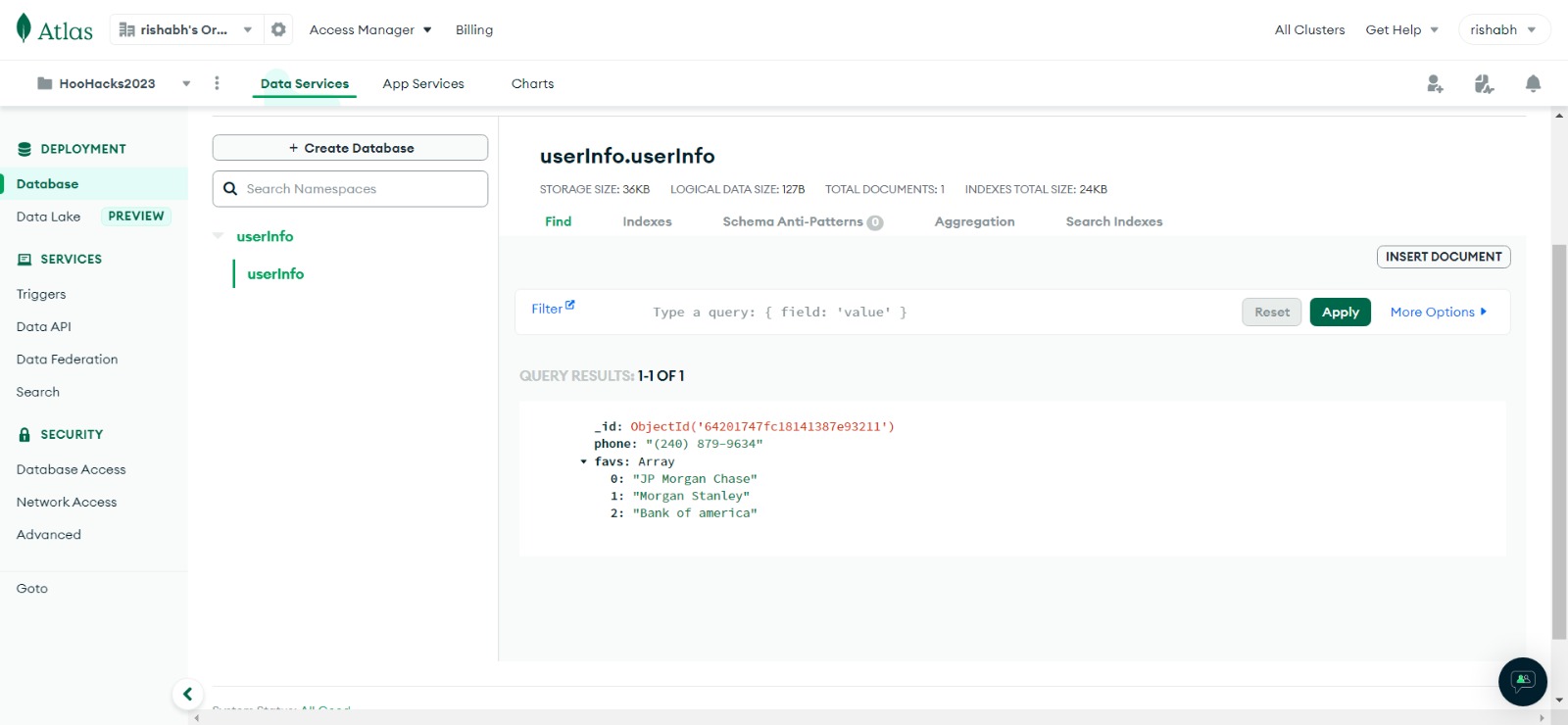Click the "Morgan Stanley" array entry
Image resolution: width=1568 pixels, height=725 pixels.
coord(691,496)
